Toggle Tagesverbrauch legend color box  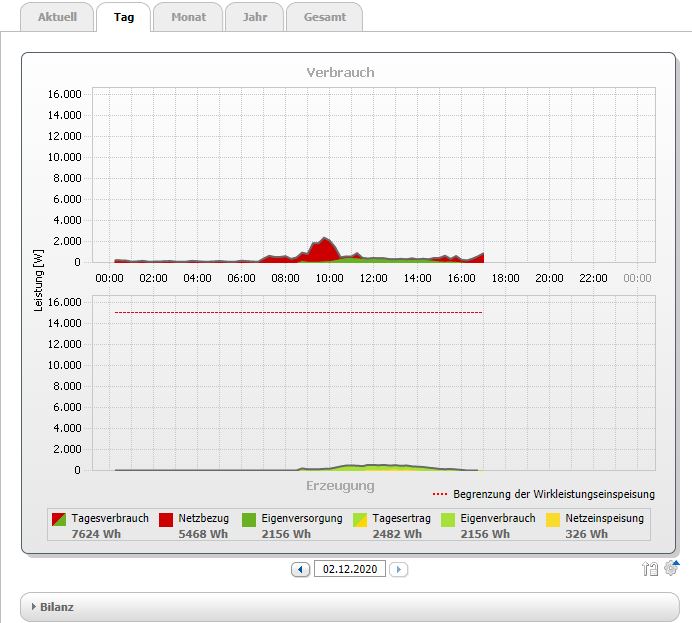click(60, 519)
